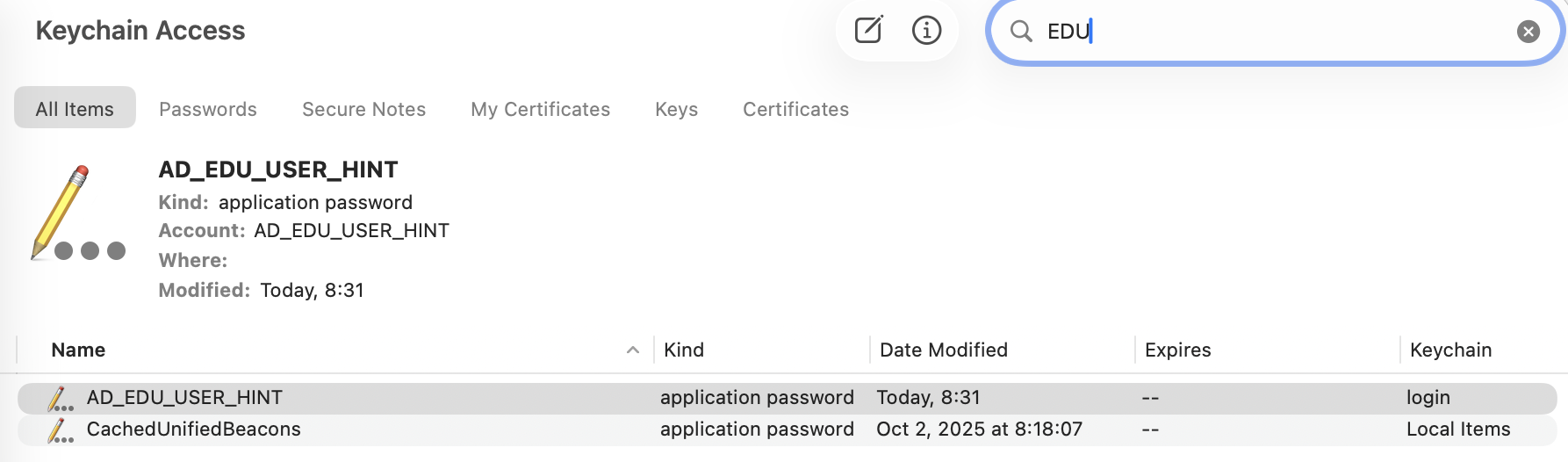Sort by the Kind column header
The image size is (1568, 462).
pos(684,350)
